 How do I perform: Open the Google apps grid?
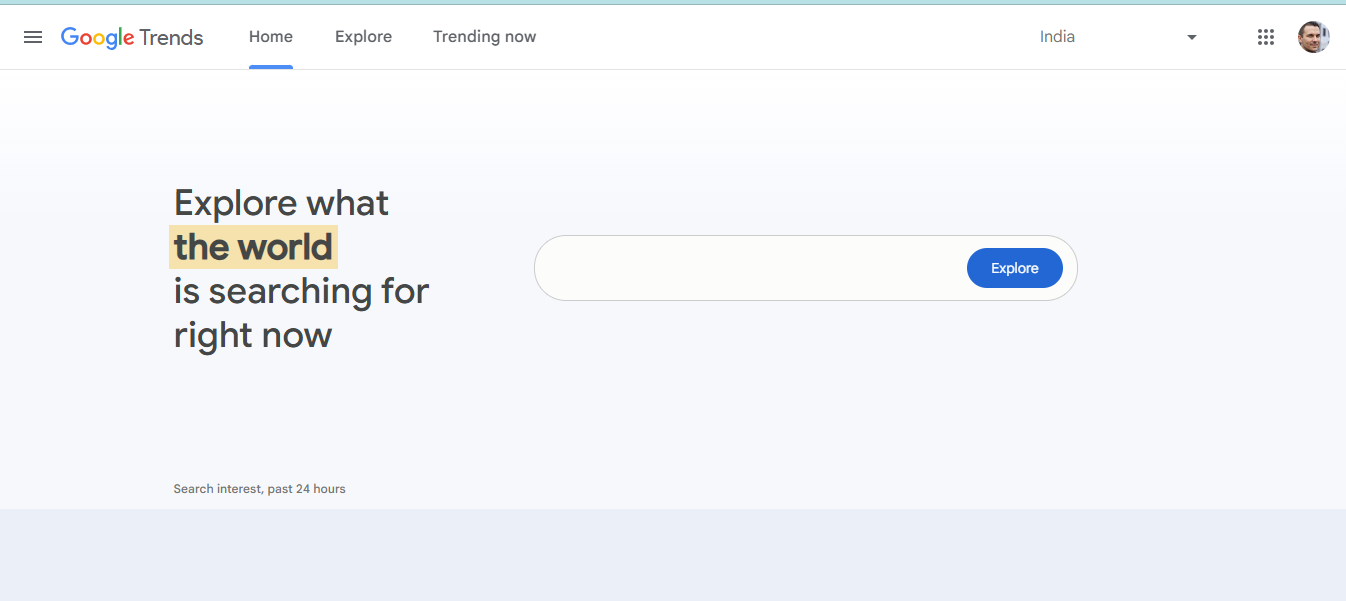coord(1265,37)
